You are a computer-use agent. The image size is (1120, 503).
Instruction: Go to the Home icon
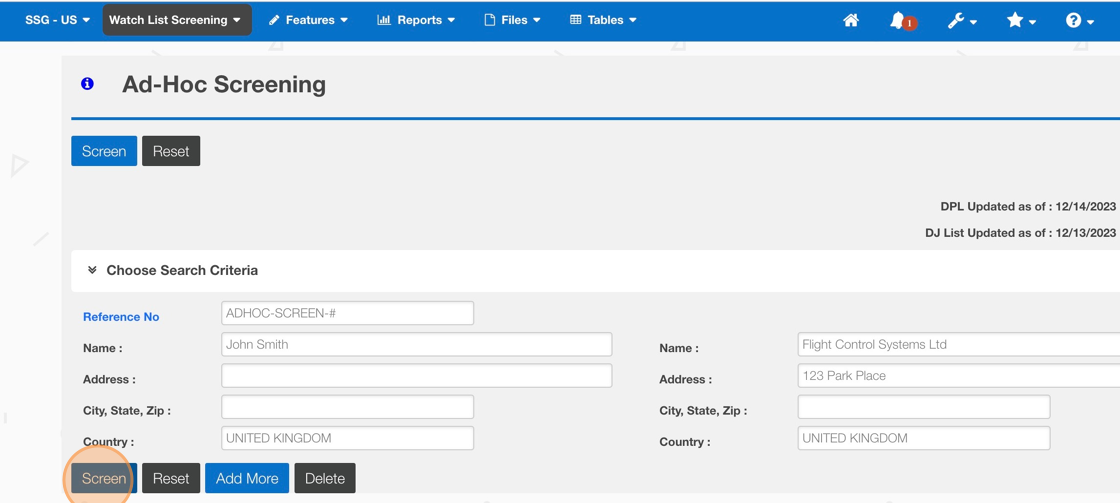(851, 21)
